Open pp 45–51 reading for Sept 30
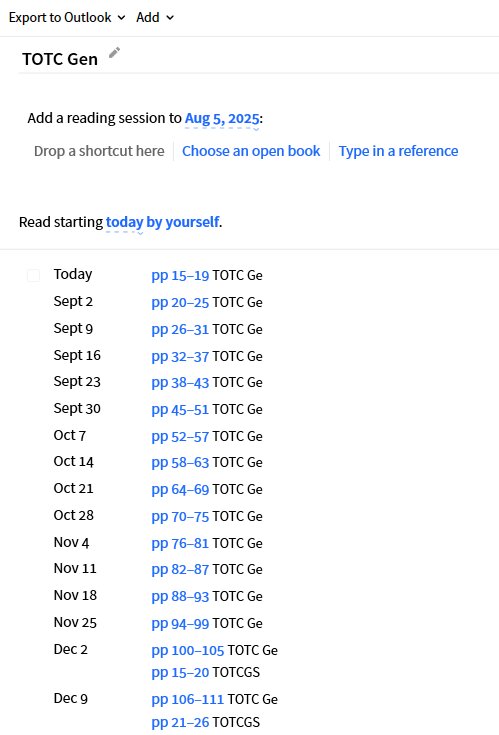This screenshot has height=735, width=499. point(180,410)
